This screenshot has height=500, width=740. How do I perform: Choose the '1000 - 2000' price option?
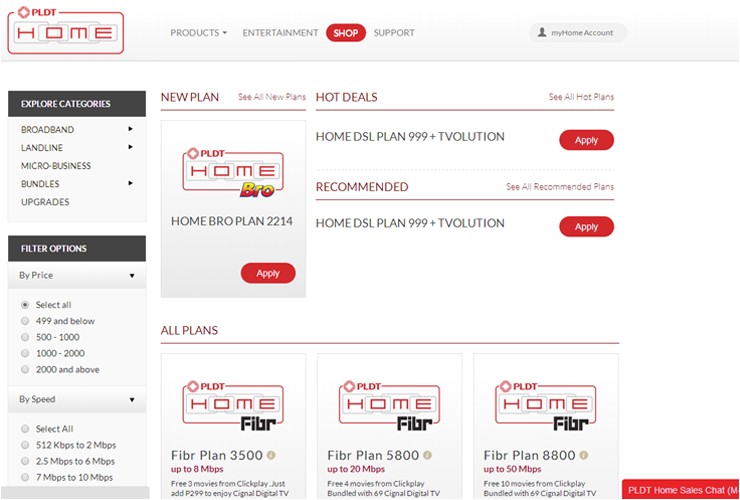pos(25,353)
